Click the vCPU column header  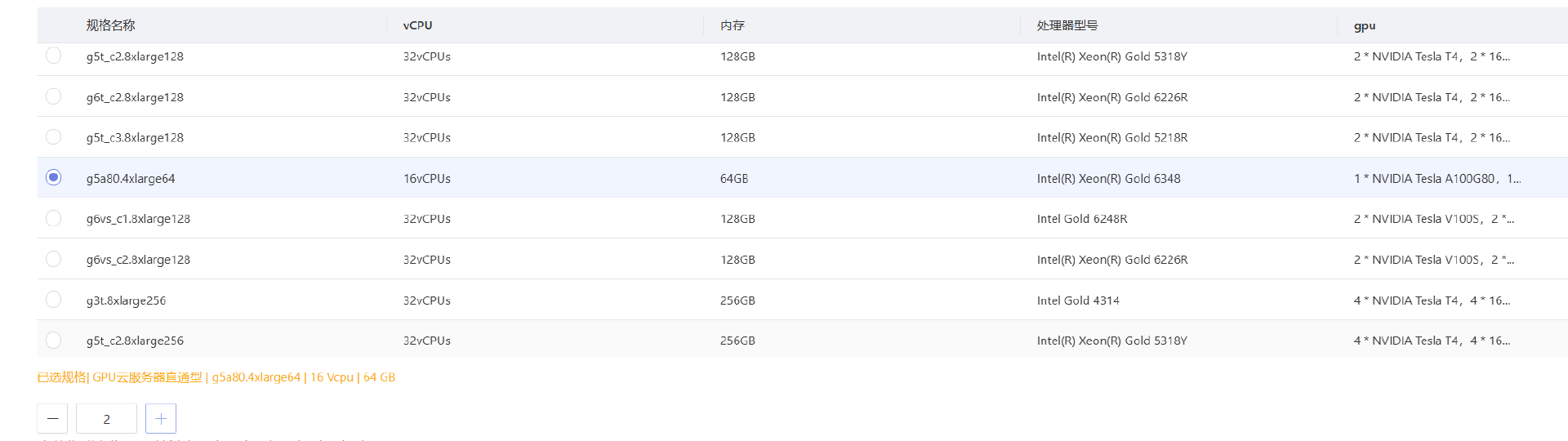pos(417,25)
